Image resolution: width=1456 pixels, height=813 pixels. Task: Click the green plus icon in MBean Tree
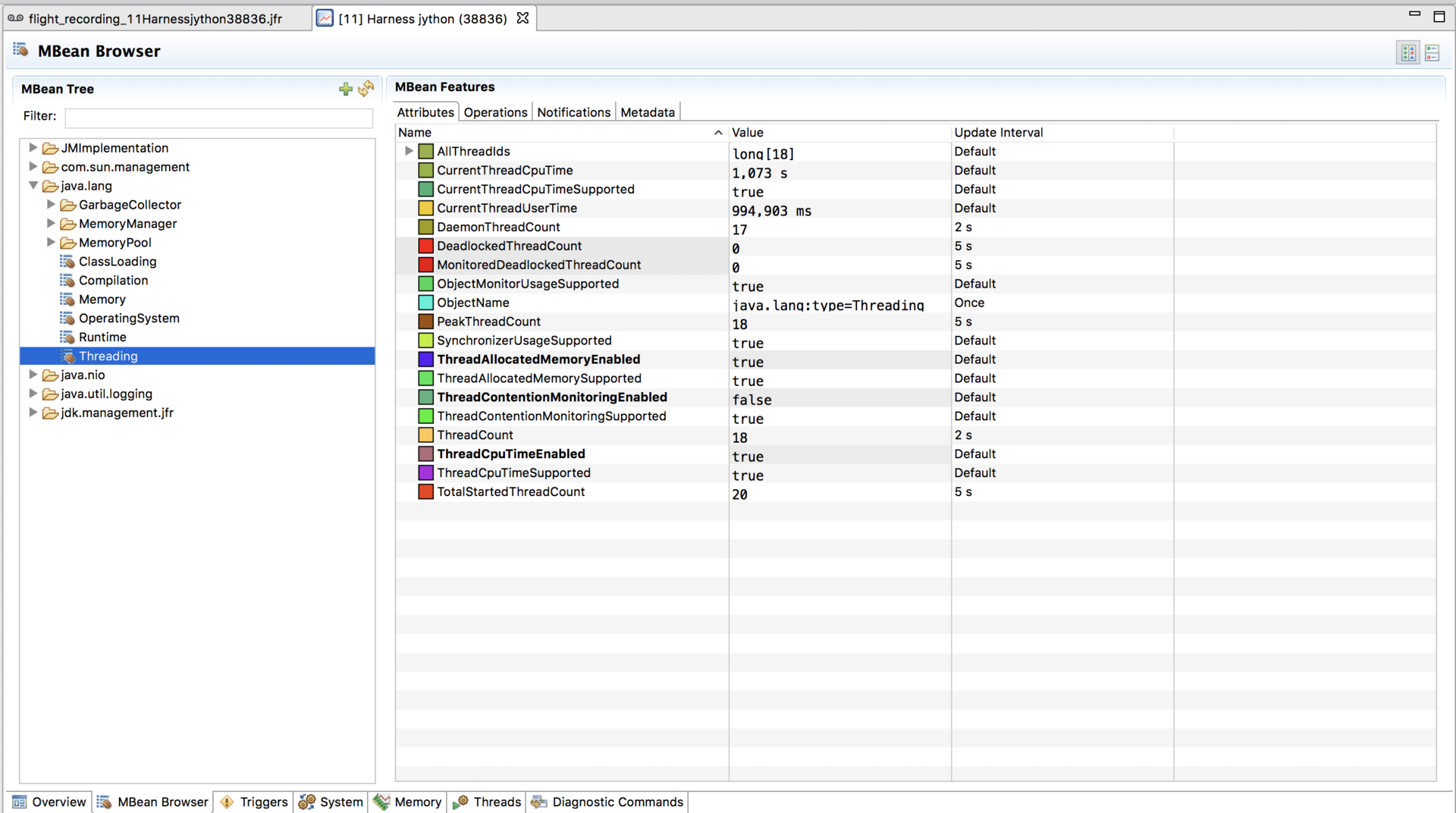pos(345,89)
